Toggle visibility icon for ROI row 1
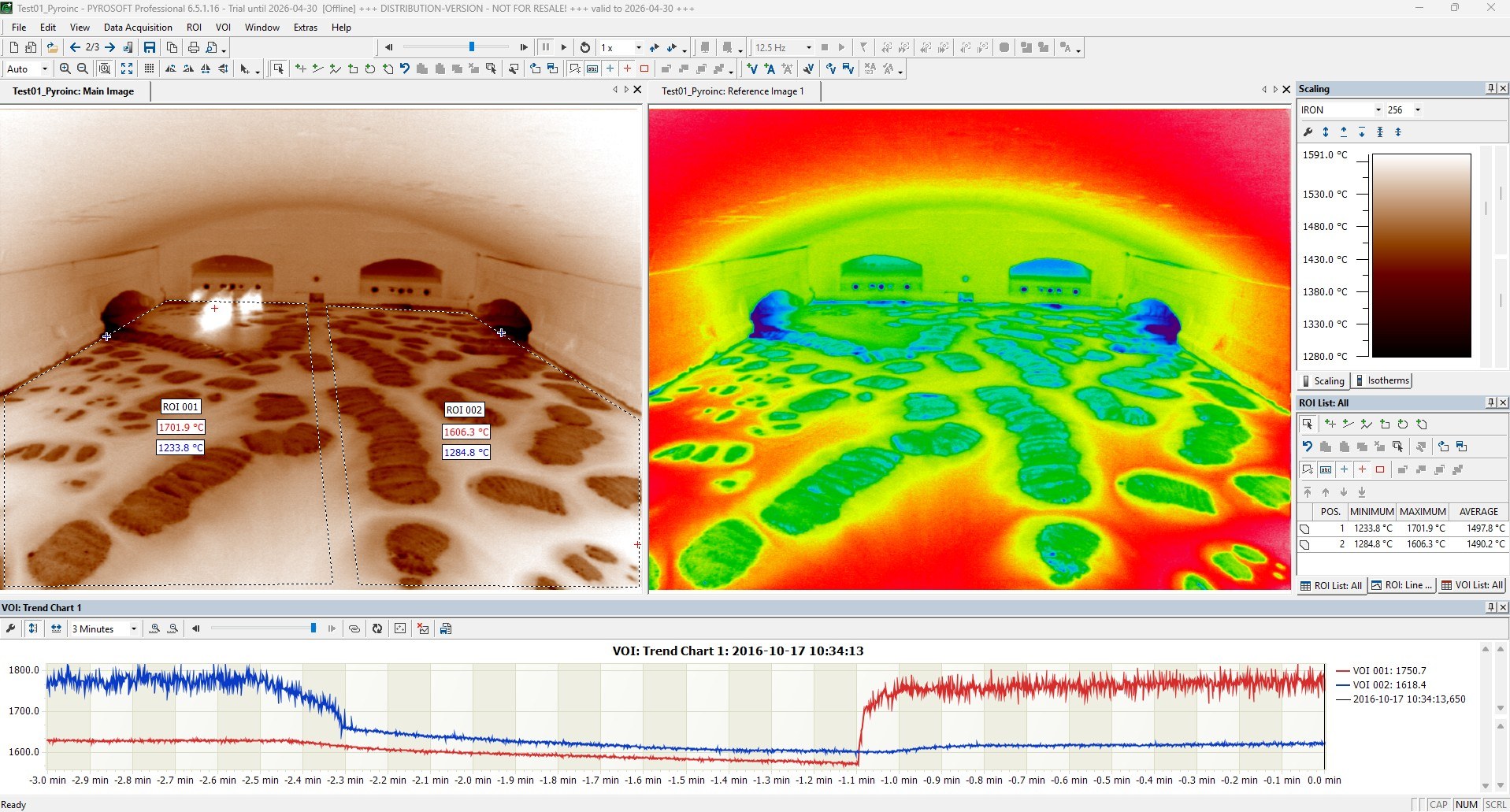Image resolution: width=1510 pixels, height=812 pixels. (1304, 528)
